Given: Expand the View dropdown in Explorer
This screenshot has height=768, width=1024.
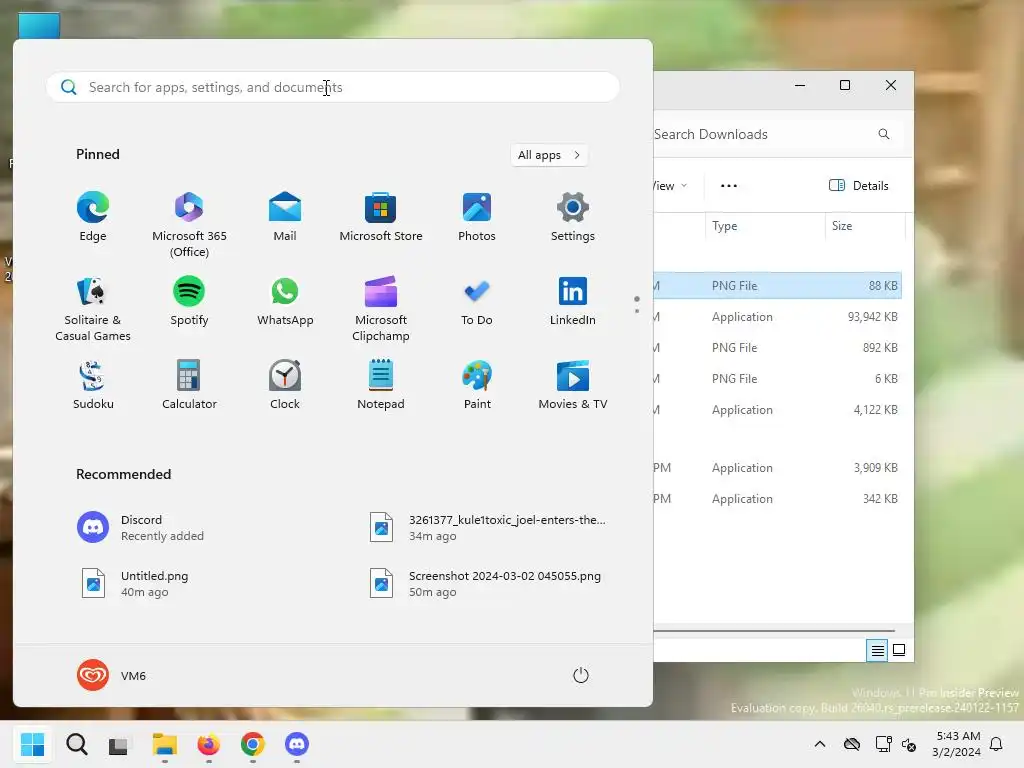Looking at the screenshot, I should [670, 185].
